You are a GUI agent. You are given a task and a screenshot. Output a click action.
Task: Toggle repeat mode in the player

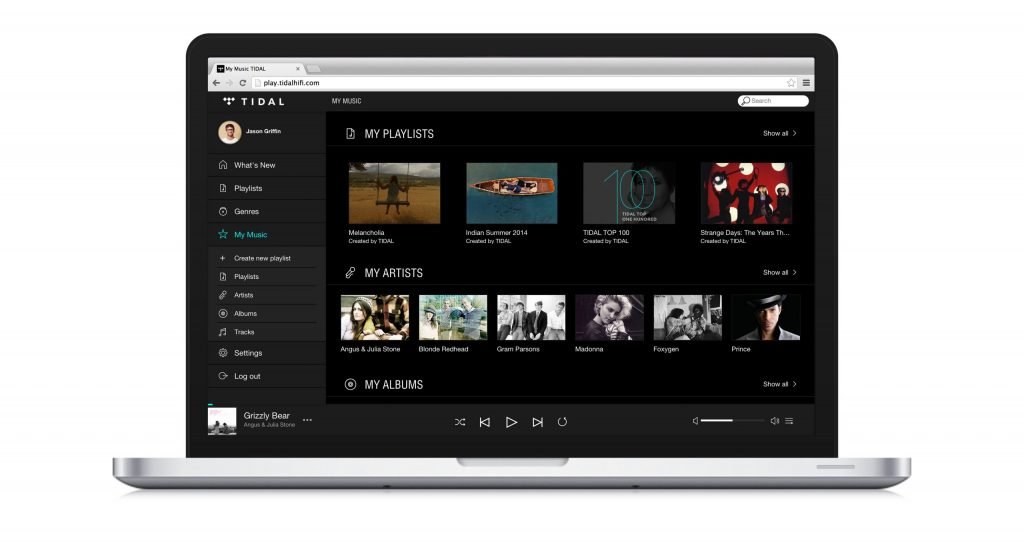click(x=562, y=422)
